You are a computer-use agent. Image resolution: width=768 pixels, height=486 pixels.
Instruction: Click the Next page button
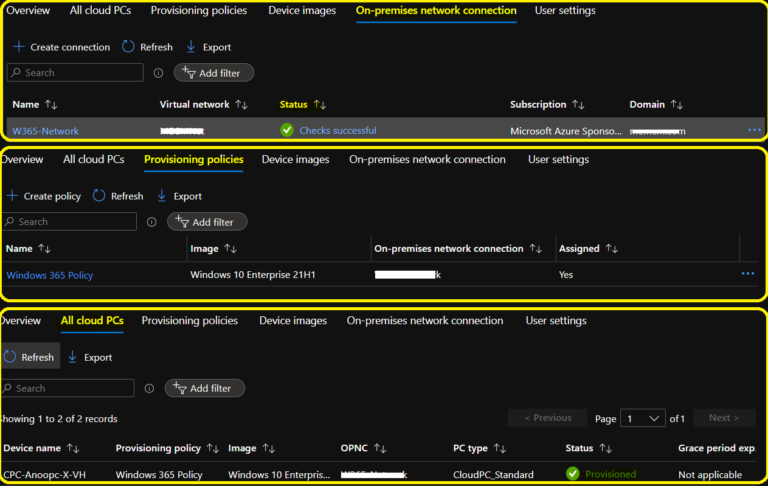point(723,418)
